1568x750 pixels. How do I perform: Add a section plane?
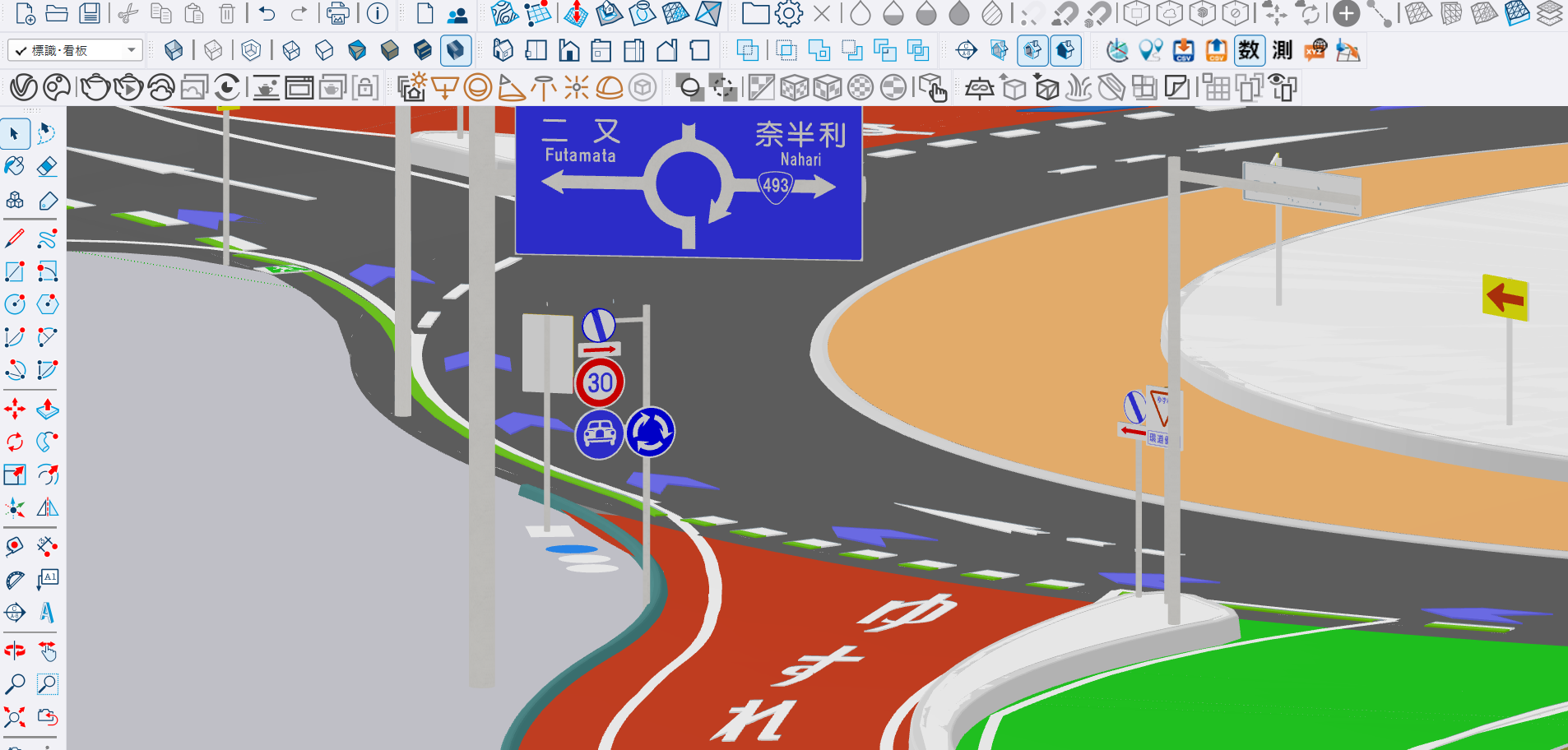[x=967, y=50]
